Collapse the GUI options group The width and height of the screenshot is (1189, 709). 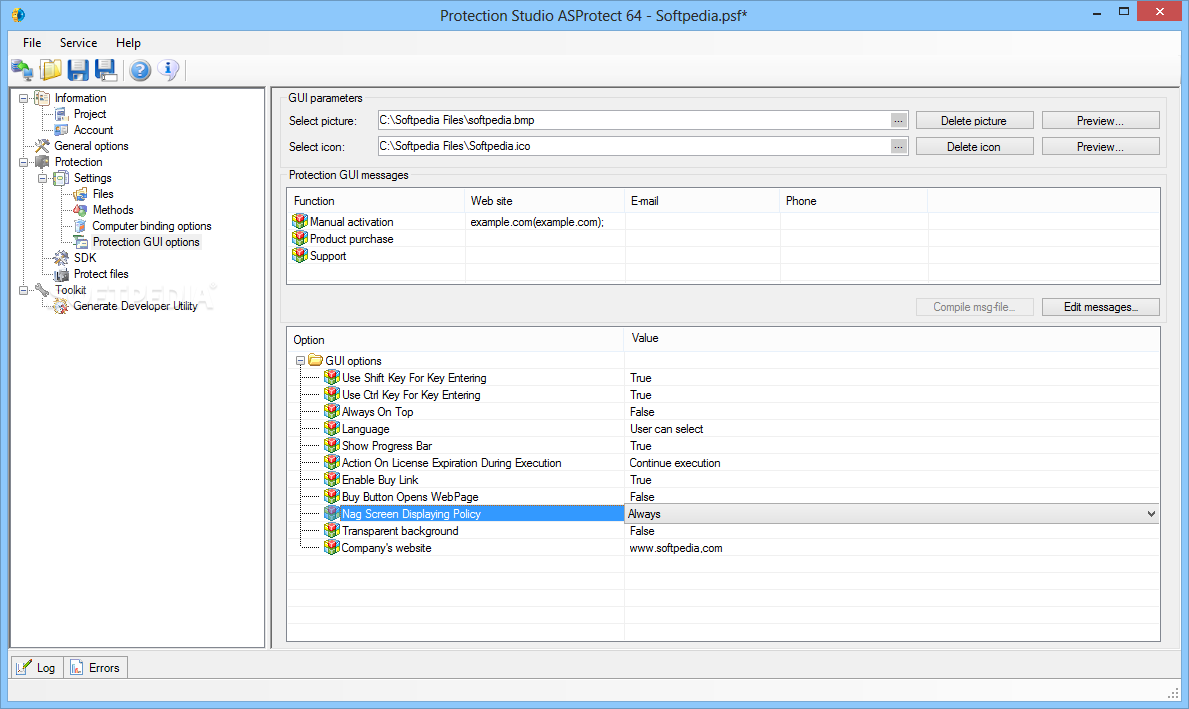[x=300, y=361]
